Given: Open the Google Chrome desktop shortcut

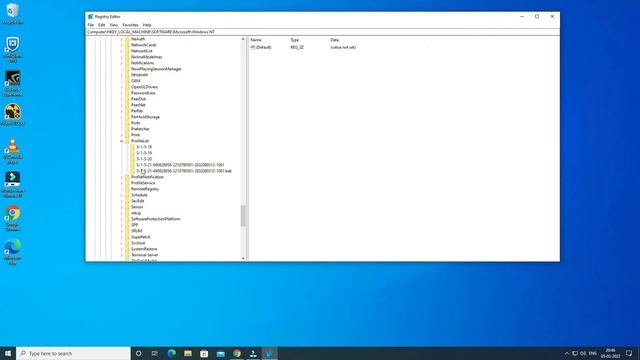Looking at the screenshot, I should [x=13, y=218].
